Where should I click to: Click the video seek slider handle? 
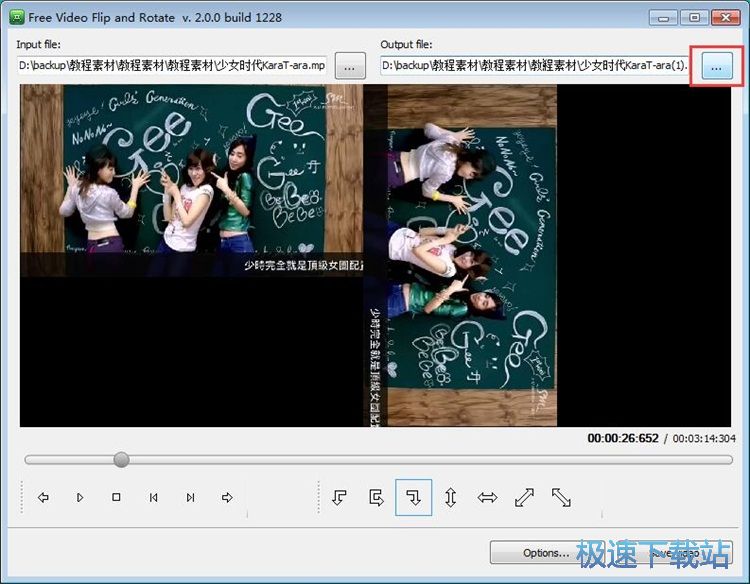[121, 459]
